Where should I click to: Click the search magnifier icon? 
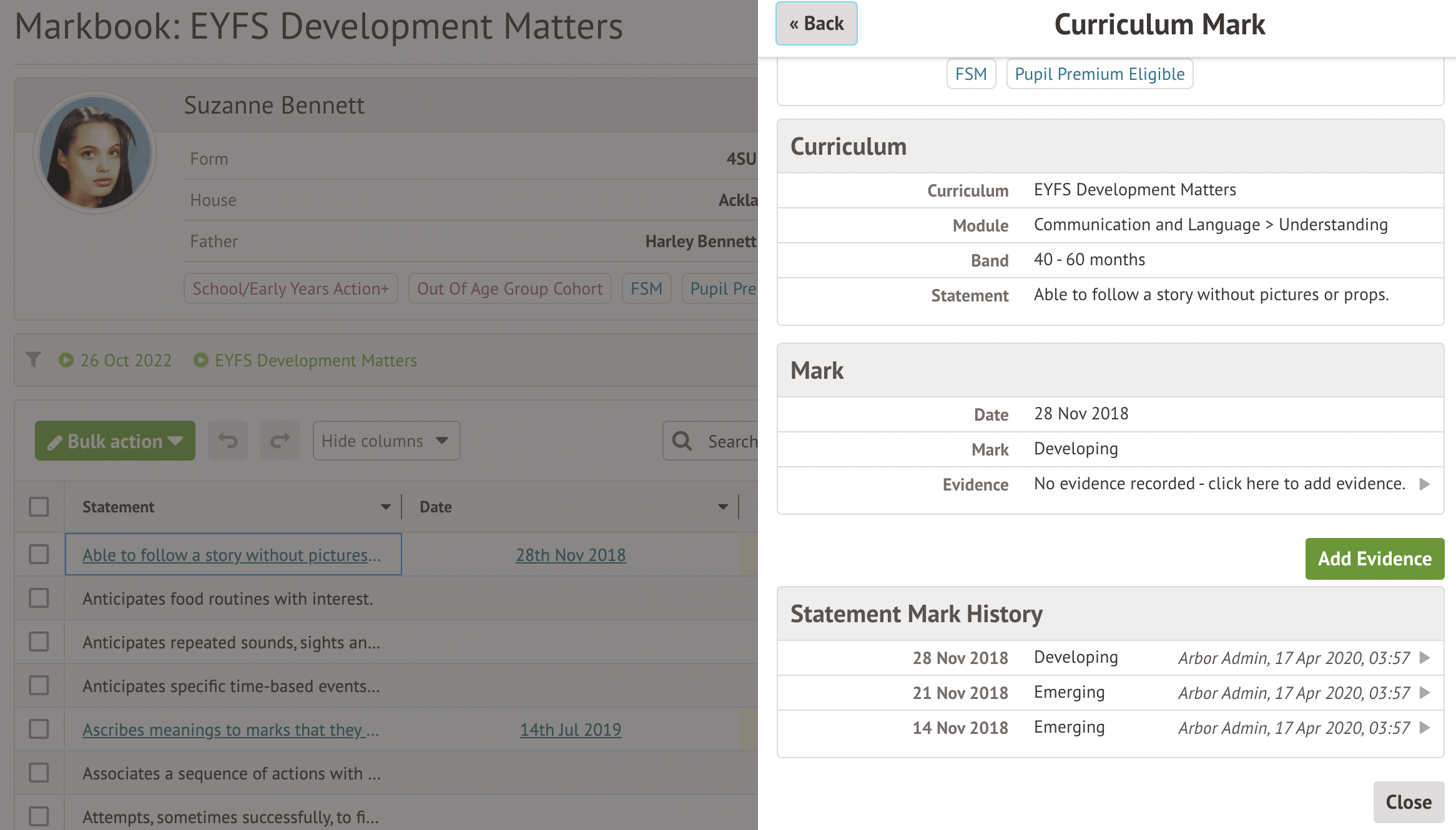pyautogui.click(x=682, y=441)
